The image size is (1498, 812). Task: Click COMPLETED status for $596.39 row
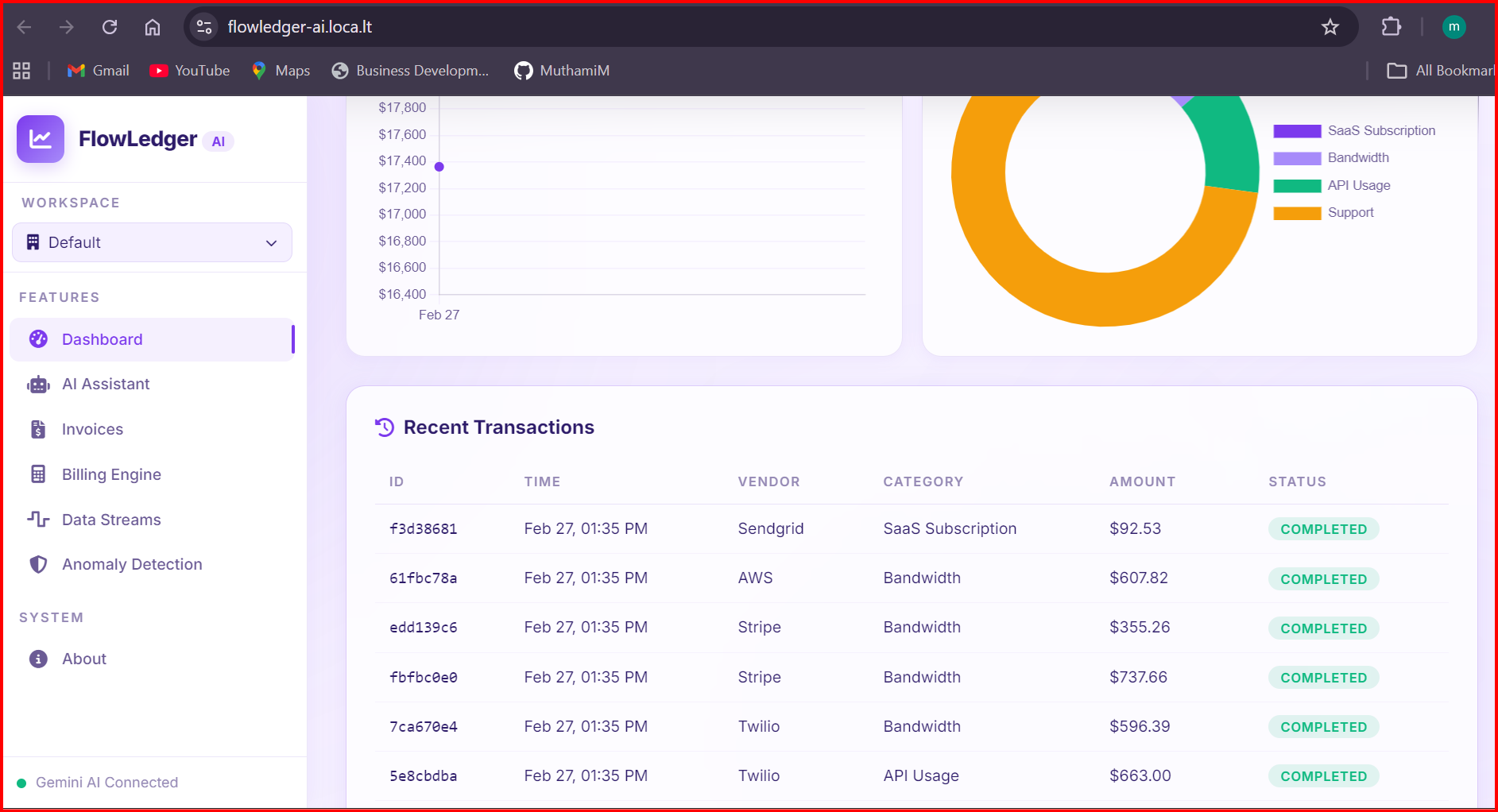point(1324,727)
